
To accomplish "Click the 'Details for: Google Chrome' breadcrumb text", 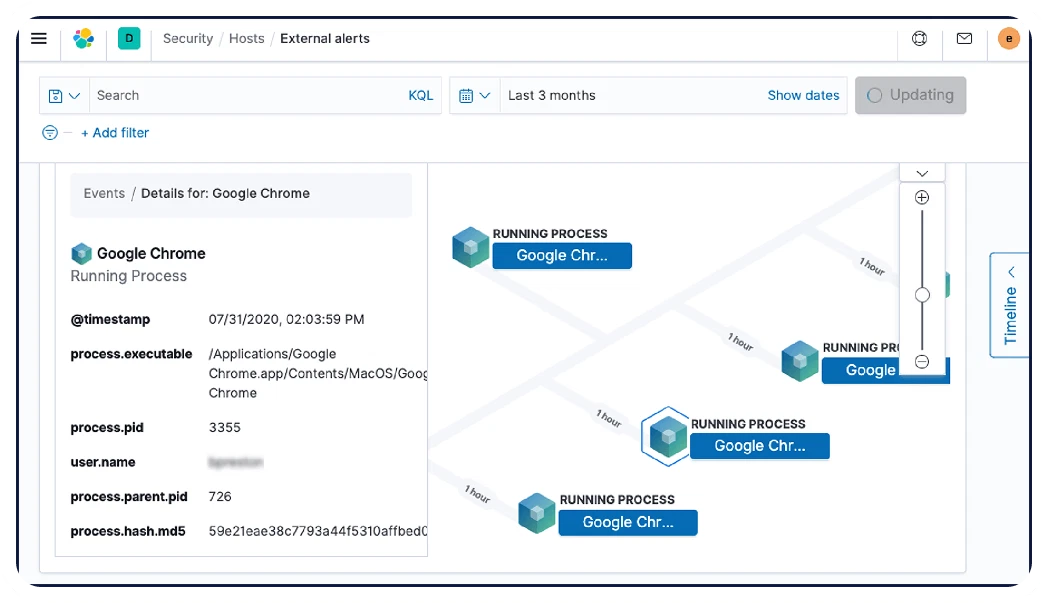I will click(x=225, y=193).
